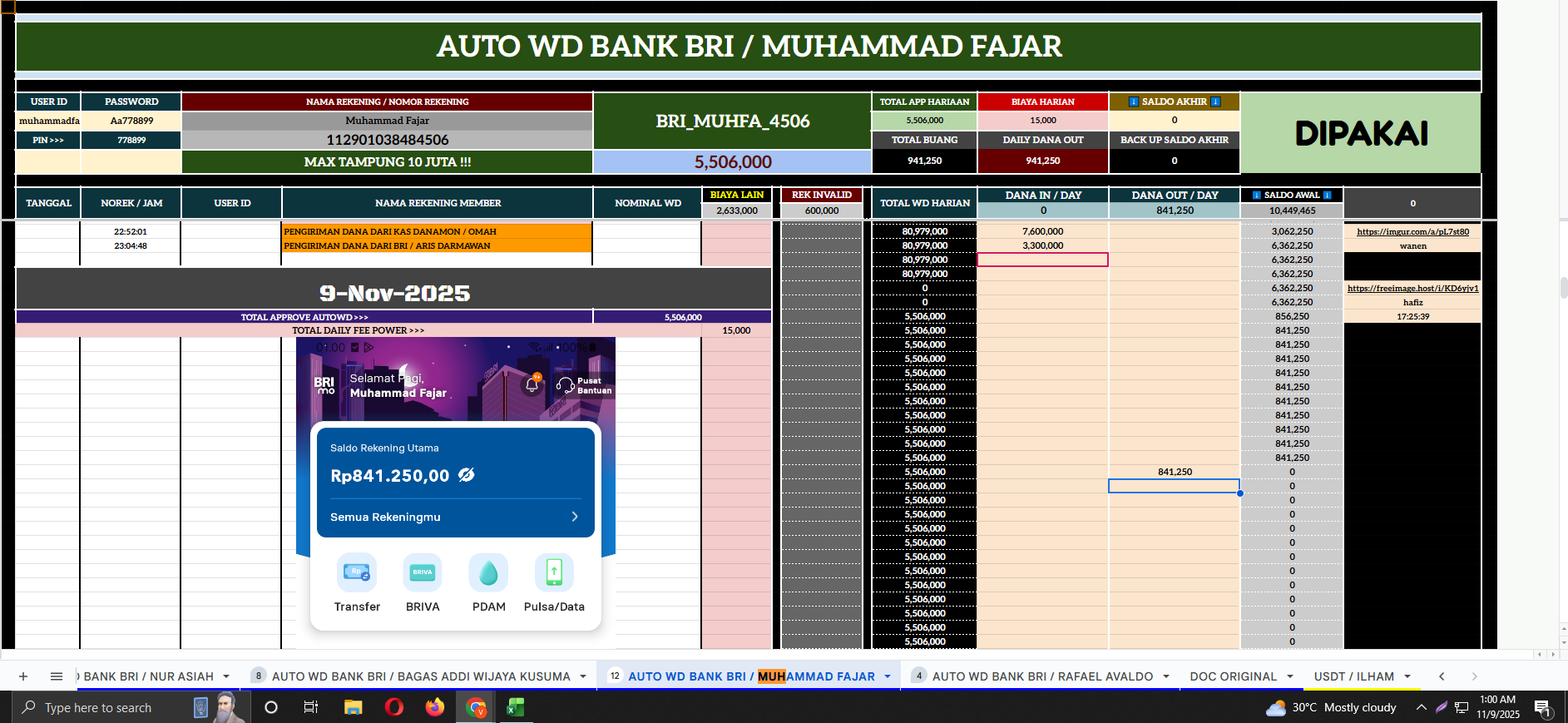Click the Pulsa/Data phone icon
The width and height of the screenshot is (1568, 723).
(554, 572)
